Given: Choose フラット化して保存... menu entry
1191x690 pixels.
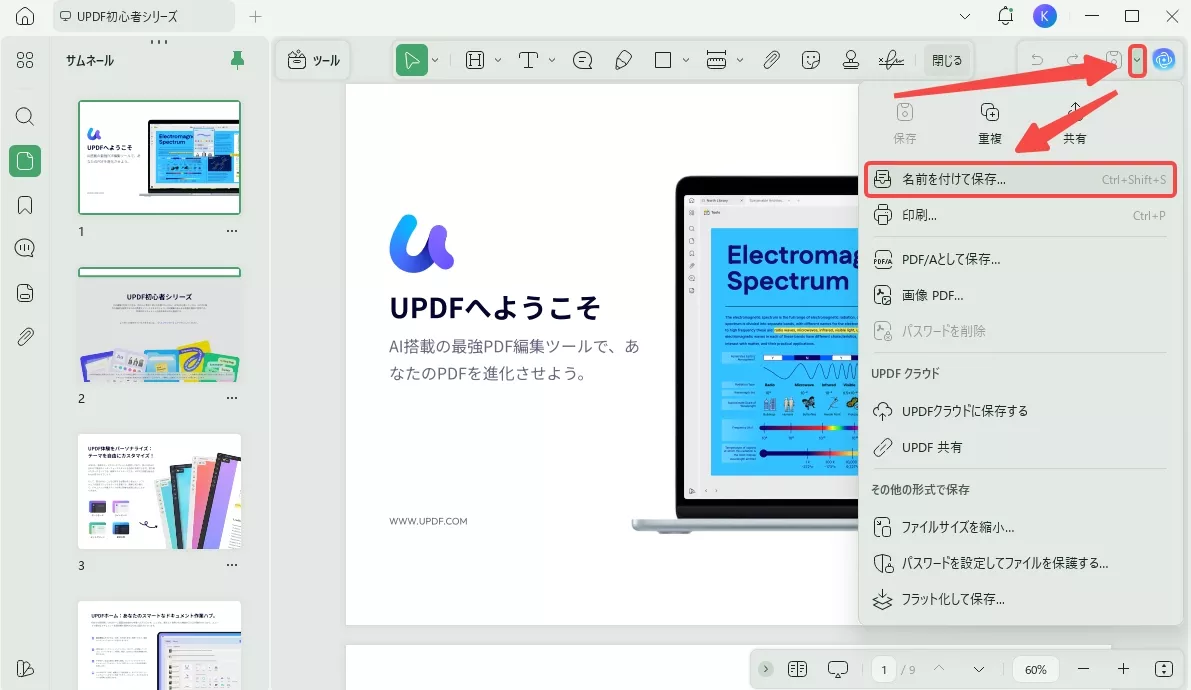Looking at the screenshot, I should click(x=1019, y=600).
